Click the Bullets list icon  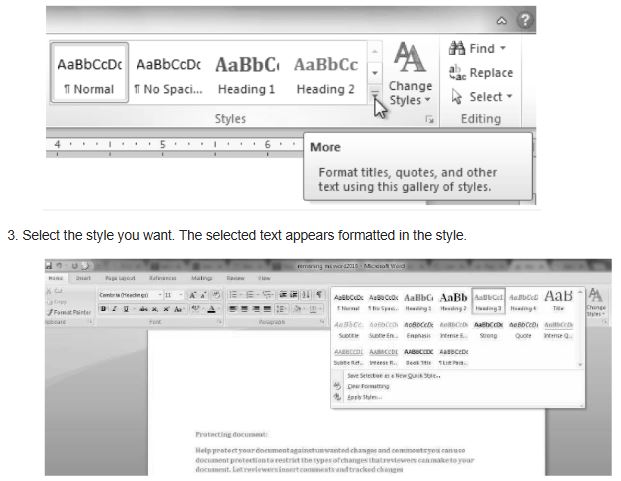point(234,295)
